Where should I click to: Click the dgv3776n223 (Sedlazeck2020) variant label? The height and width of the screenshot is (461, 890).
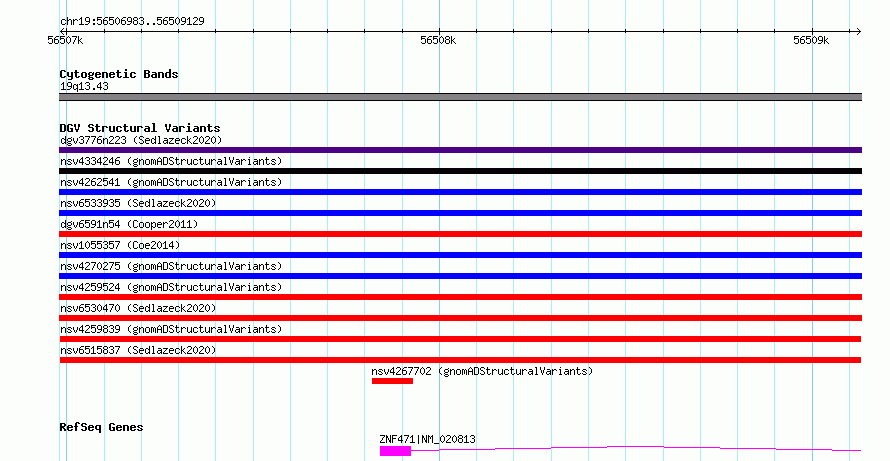[x=141, y=140]
